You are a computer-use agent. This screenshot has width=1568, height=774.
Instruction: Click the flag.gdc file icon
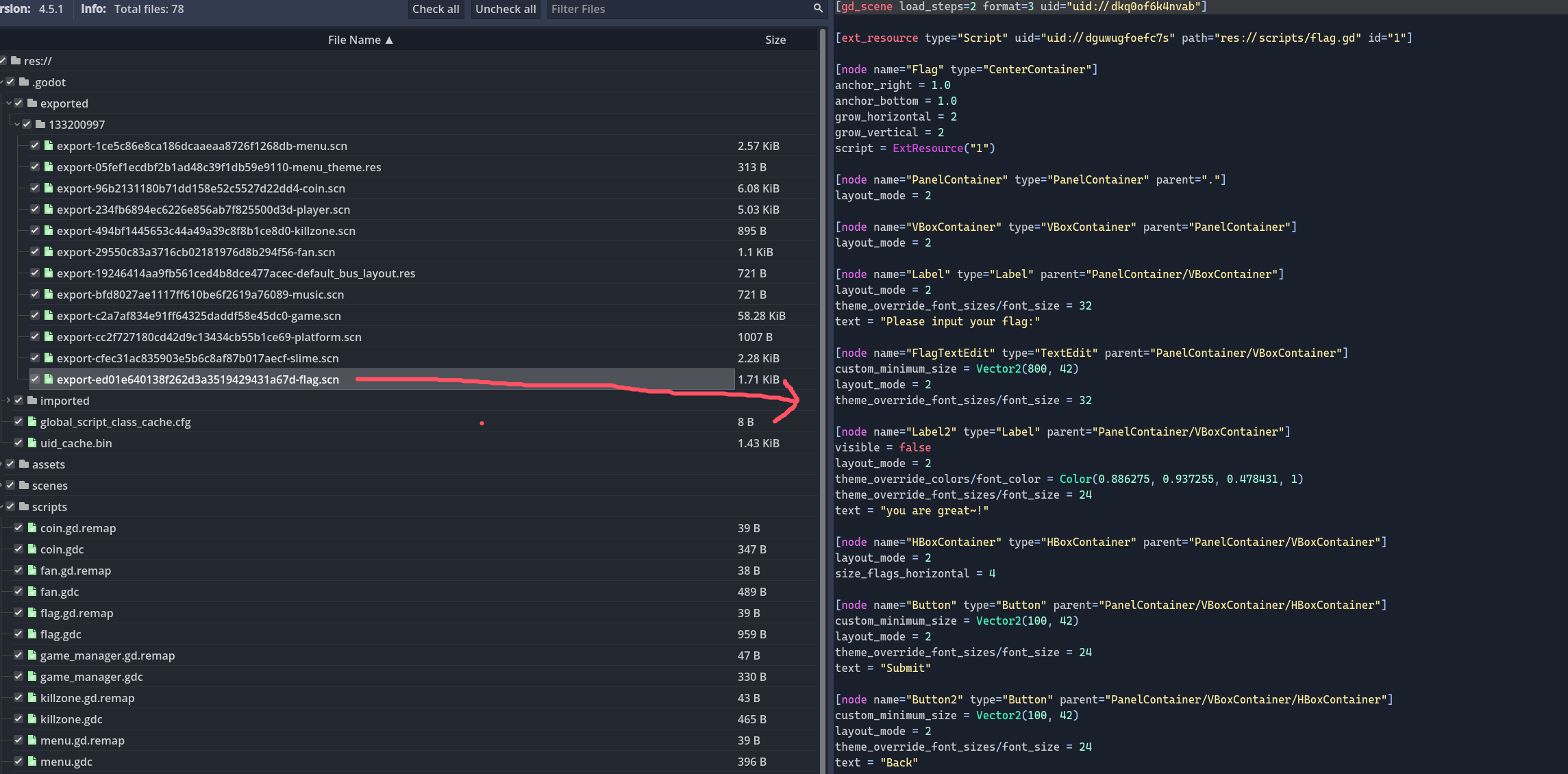(x=32, y=634)
